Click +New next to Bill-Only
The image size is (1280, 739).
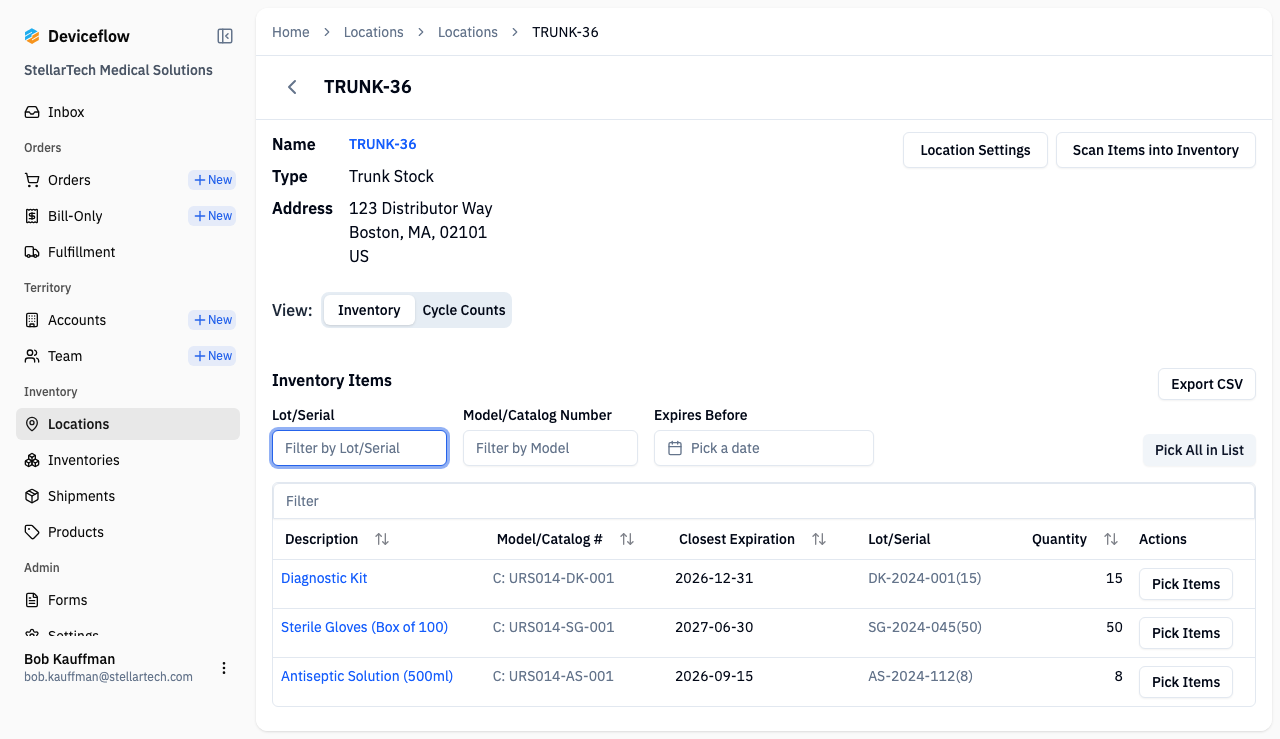pyautogui.click(x=212, y=216)
